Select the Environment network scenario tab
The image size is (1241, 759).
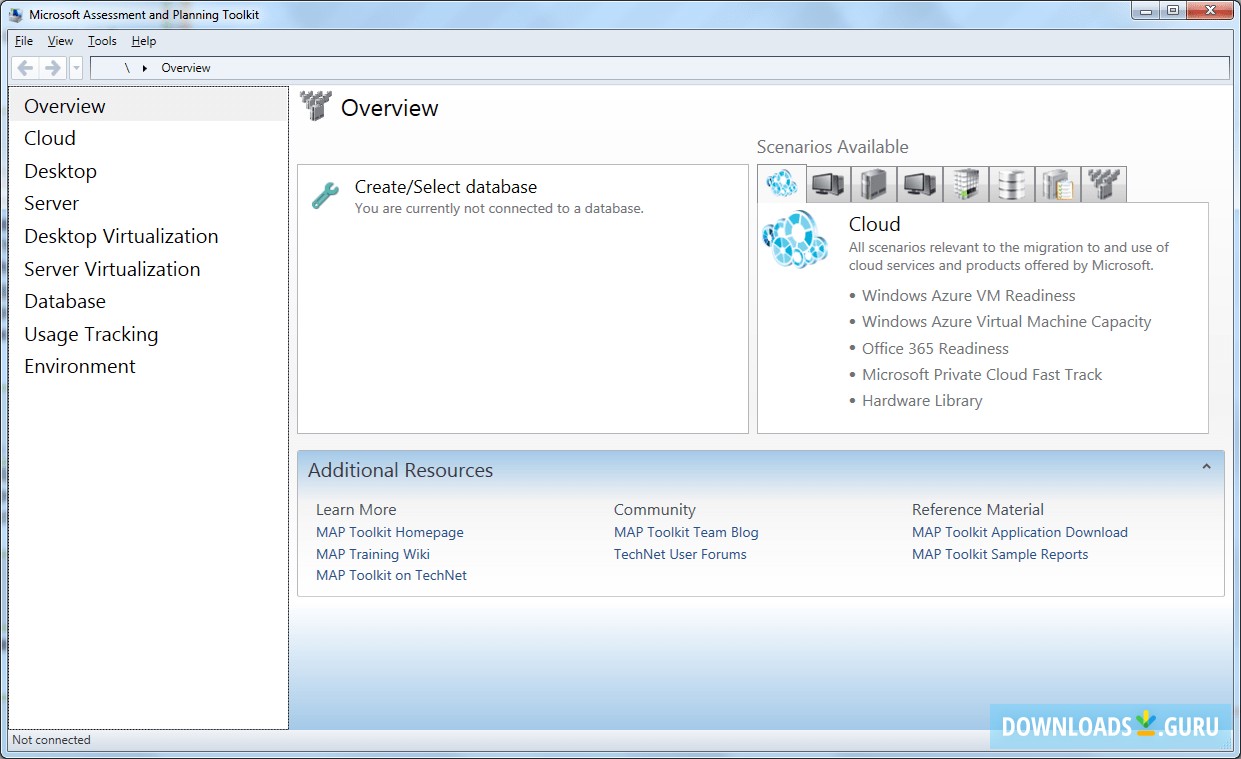tap(1103, 184)
